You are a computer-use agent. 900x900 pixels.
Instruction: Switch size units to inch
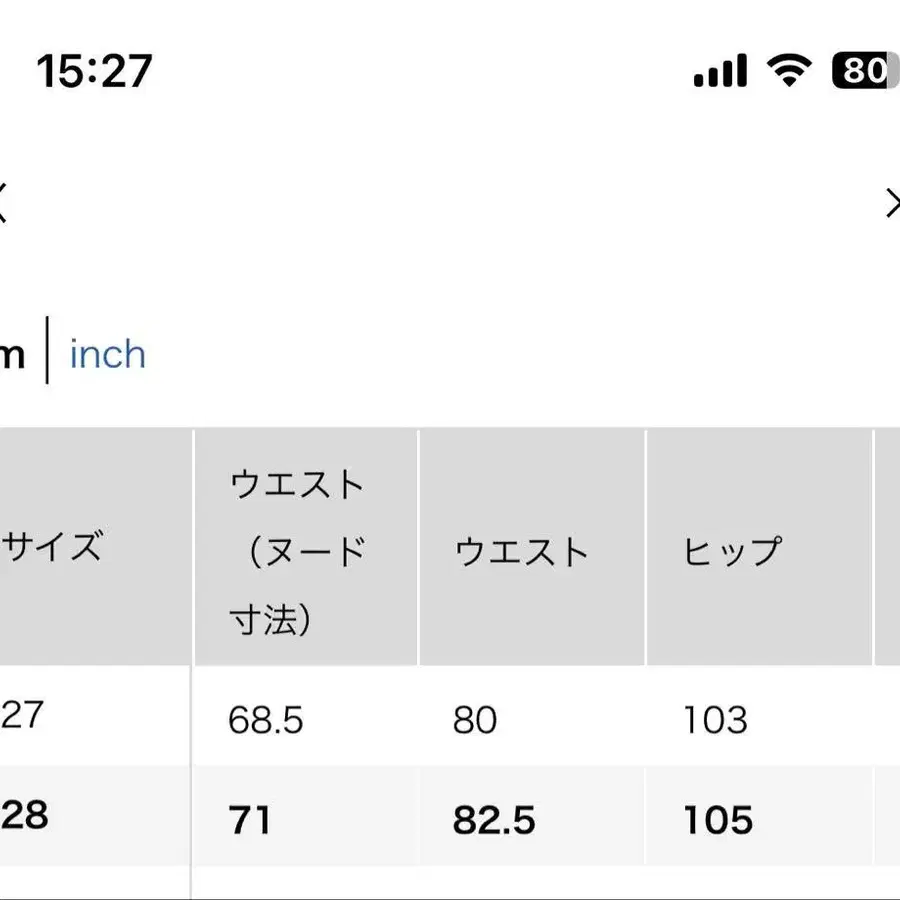[108, 355]
